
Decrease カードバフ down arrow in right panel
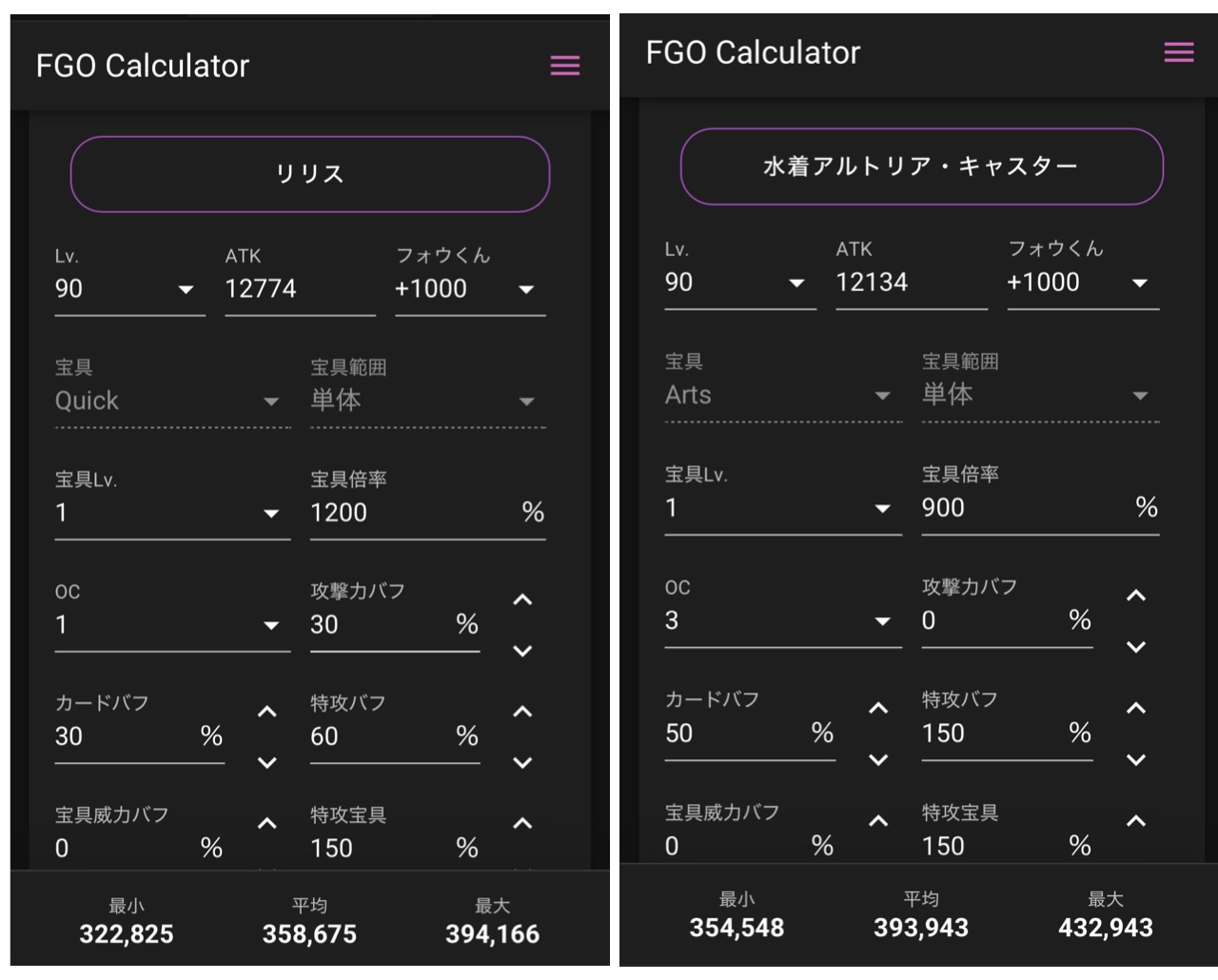[x=878, y=759]
